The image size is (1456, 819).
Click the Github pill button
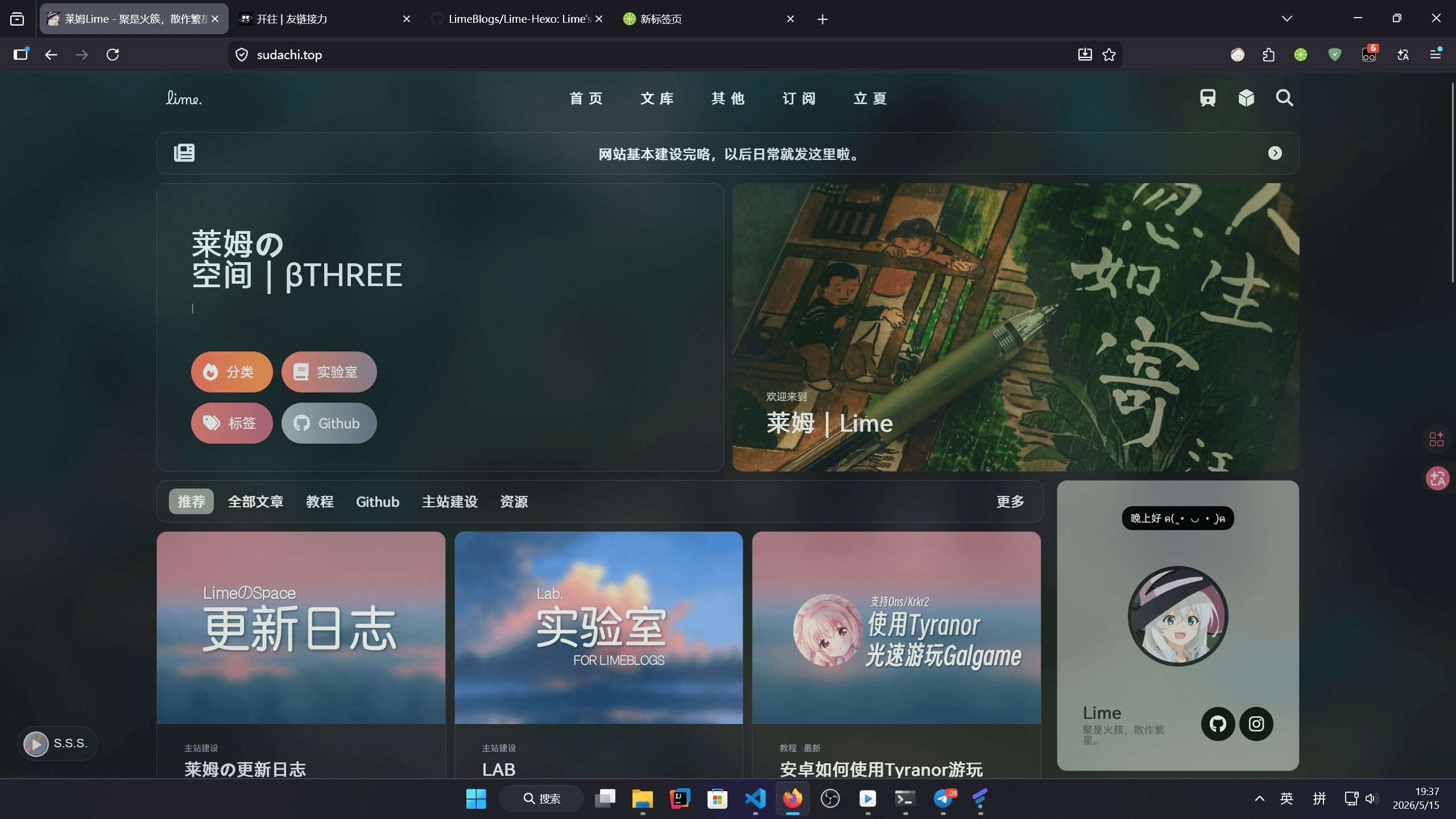329,423
